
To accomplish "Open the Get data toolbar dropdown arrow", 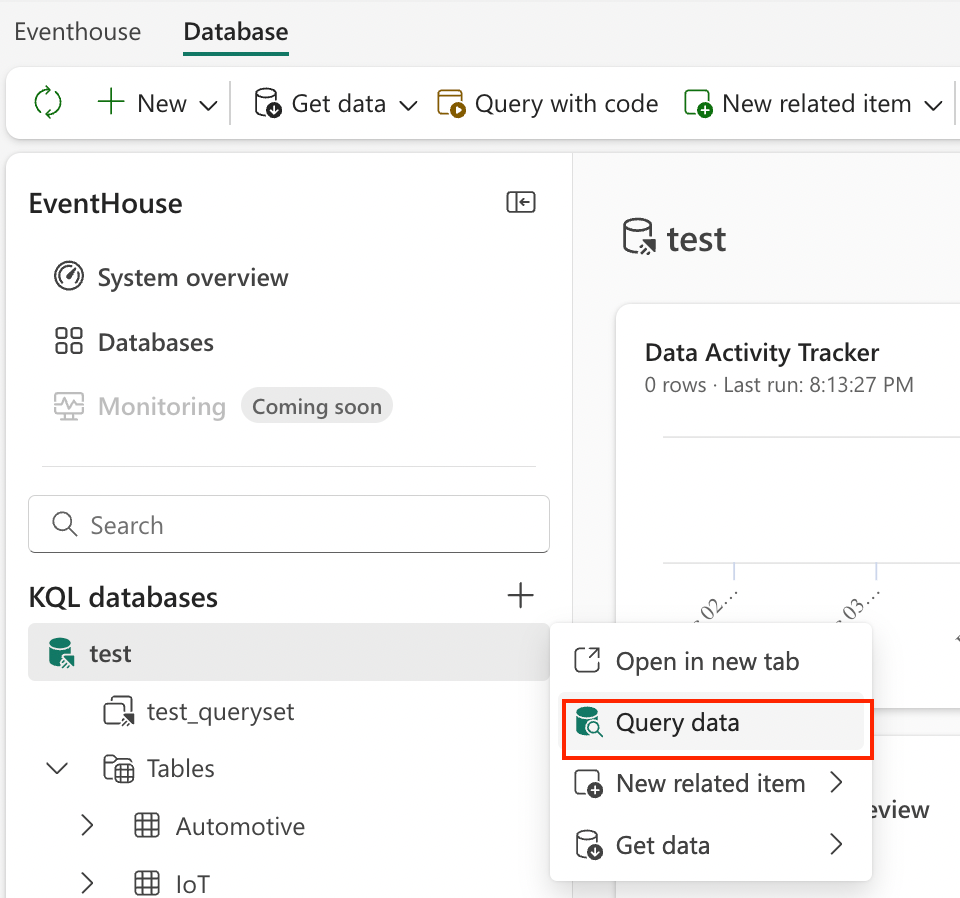I will (408, 105).
